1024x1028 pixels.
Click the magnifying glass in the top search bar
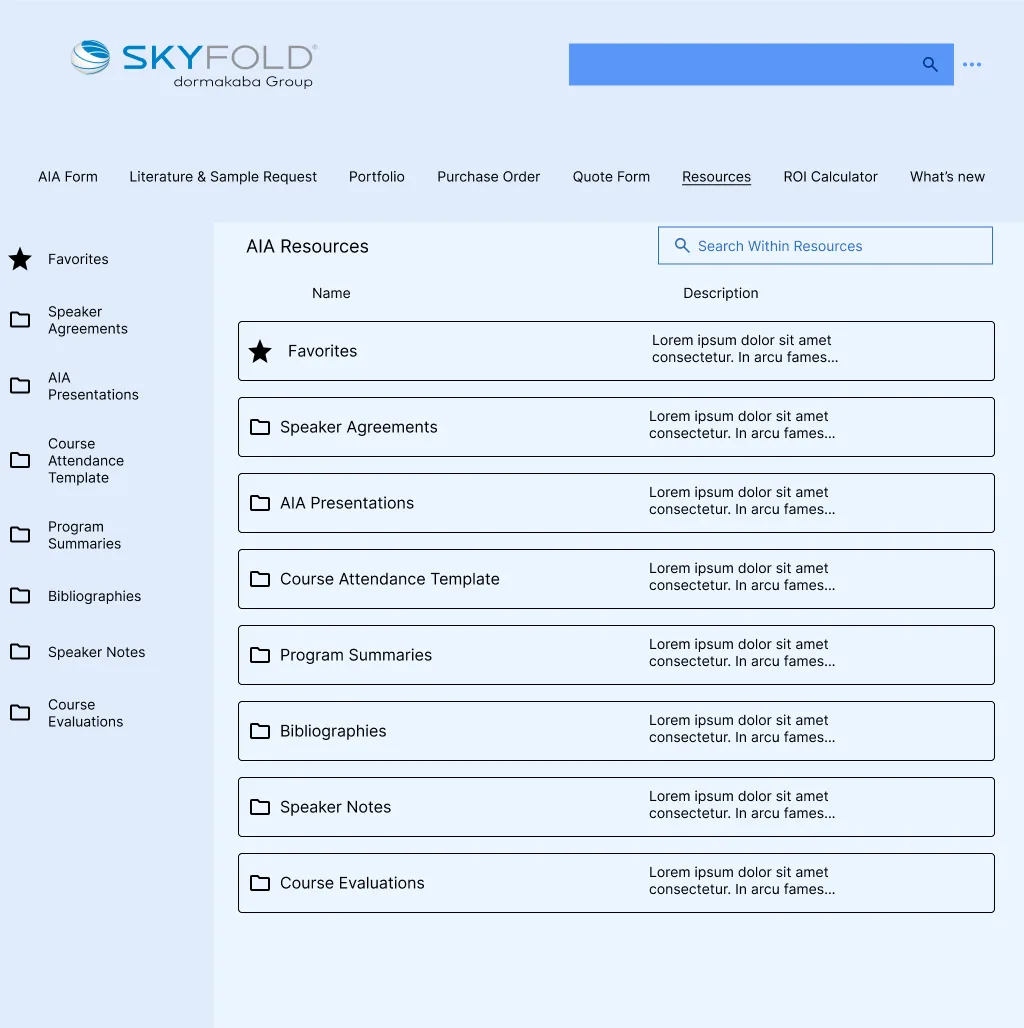(929, 64)
